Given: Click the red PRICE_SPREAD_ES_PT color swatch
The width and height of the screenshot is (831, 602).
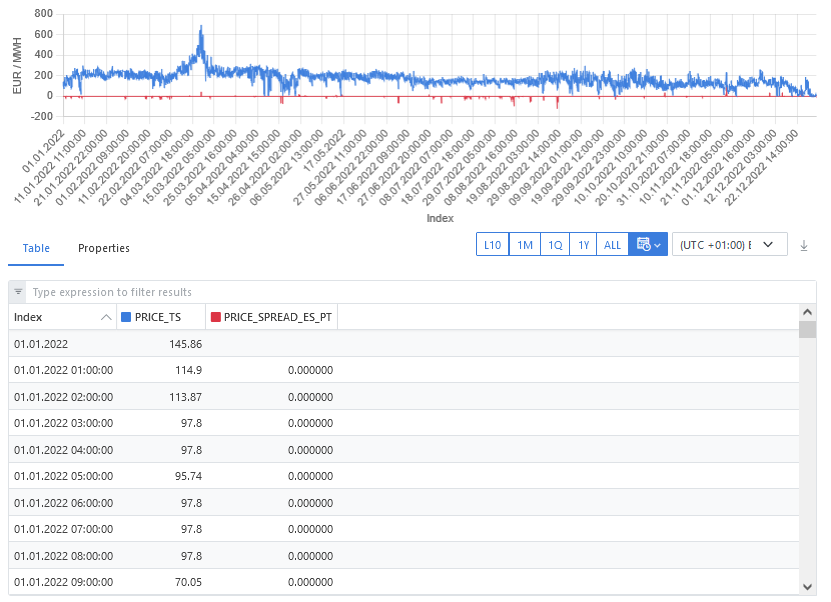Looking at the screenshot, I should pyautogui.click(x=216, y=317).
